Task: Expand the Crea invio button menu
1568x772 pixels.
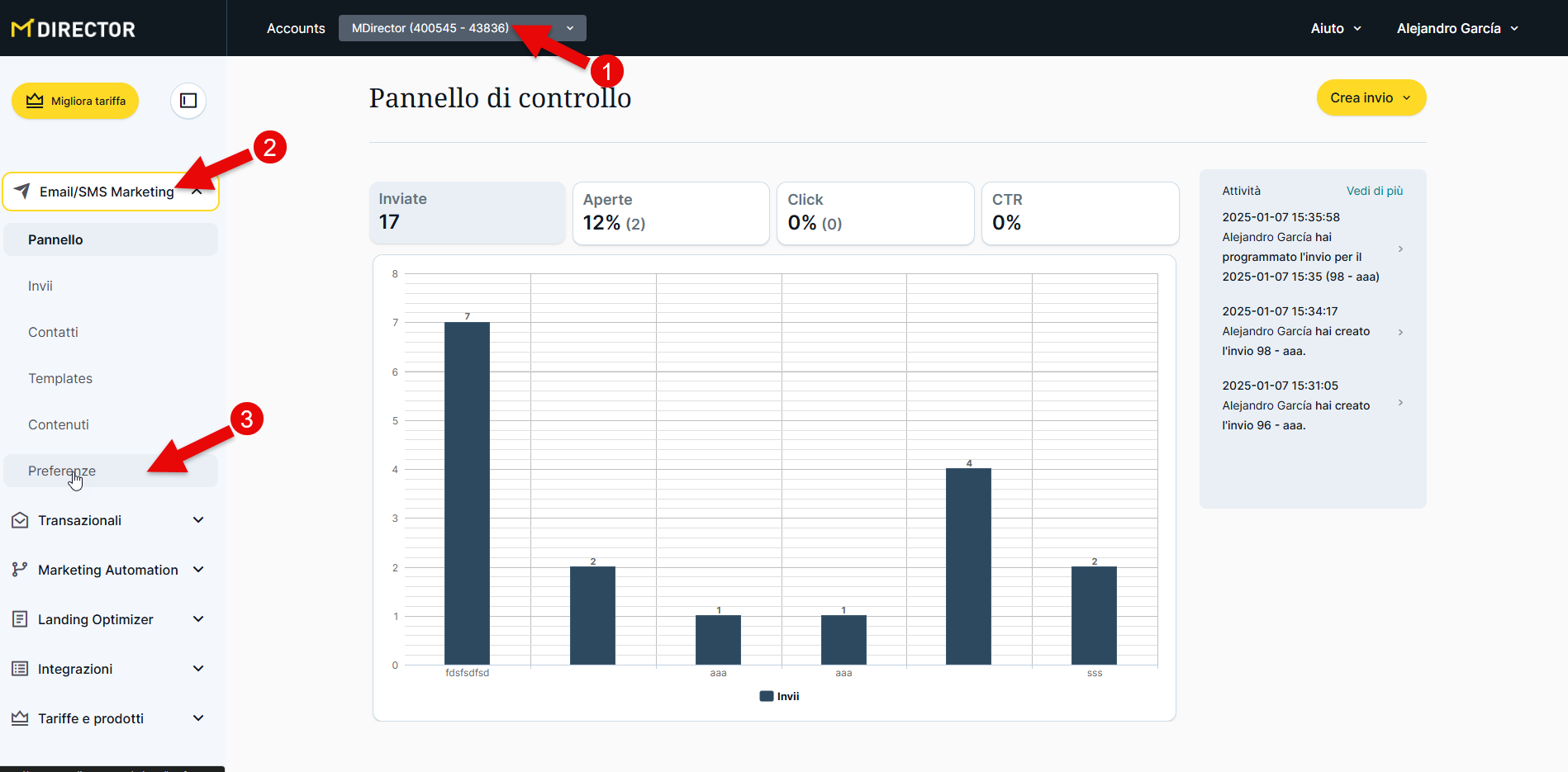Action: (x=1371, y=97)
